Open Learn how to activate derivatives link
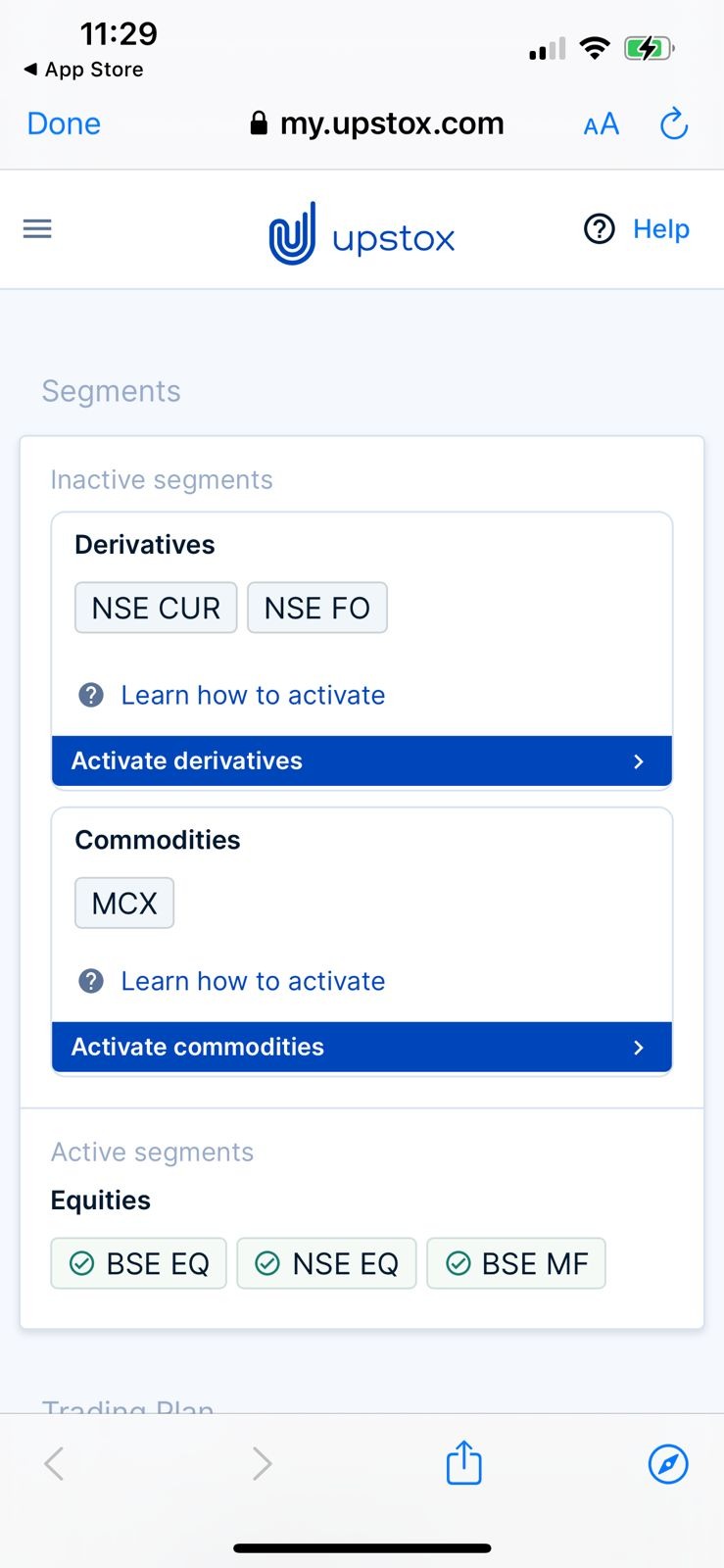Image resolution: width=724 pixels, height=1568 pixels. coord(252,695)
